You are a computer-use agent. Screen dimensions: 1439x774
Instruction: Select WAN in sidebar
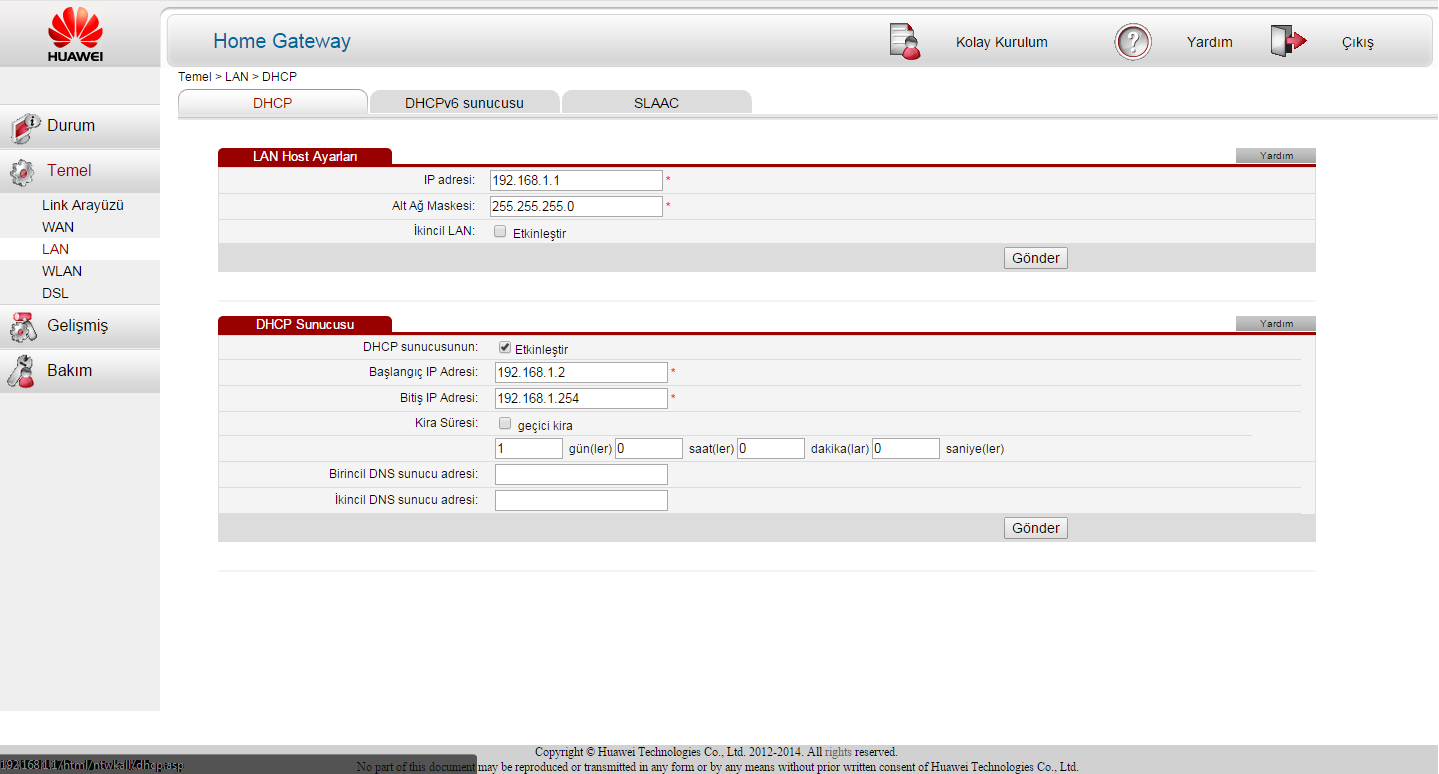[x=58, y=227]
